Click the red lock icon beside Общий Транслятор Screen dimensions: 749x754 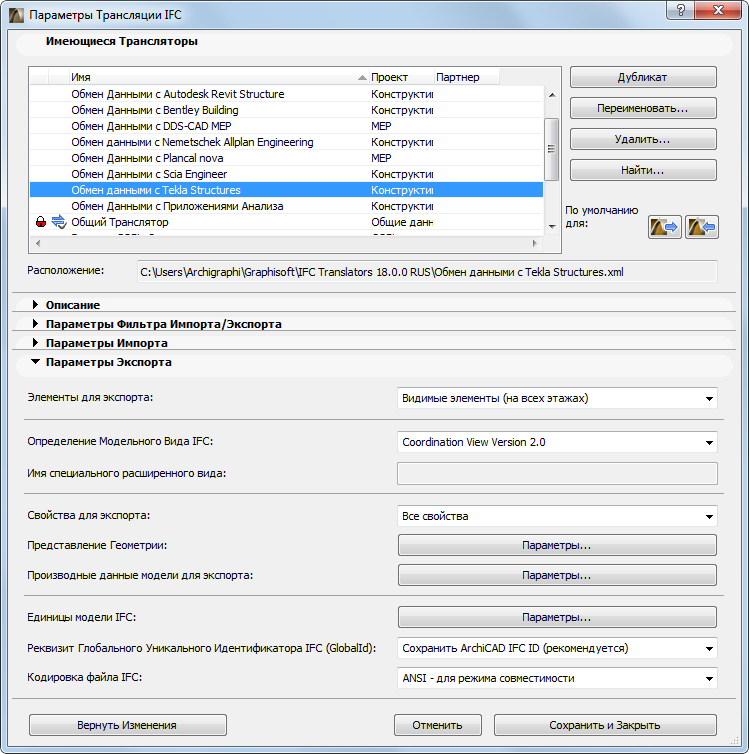coord(41,222)
